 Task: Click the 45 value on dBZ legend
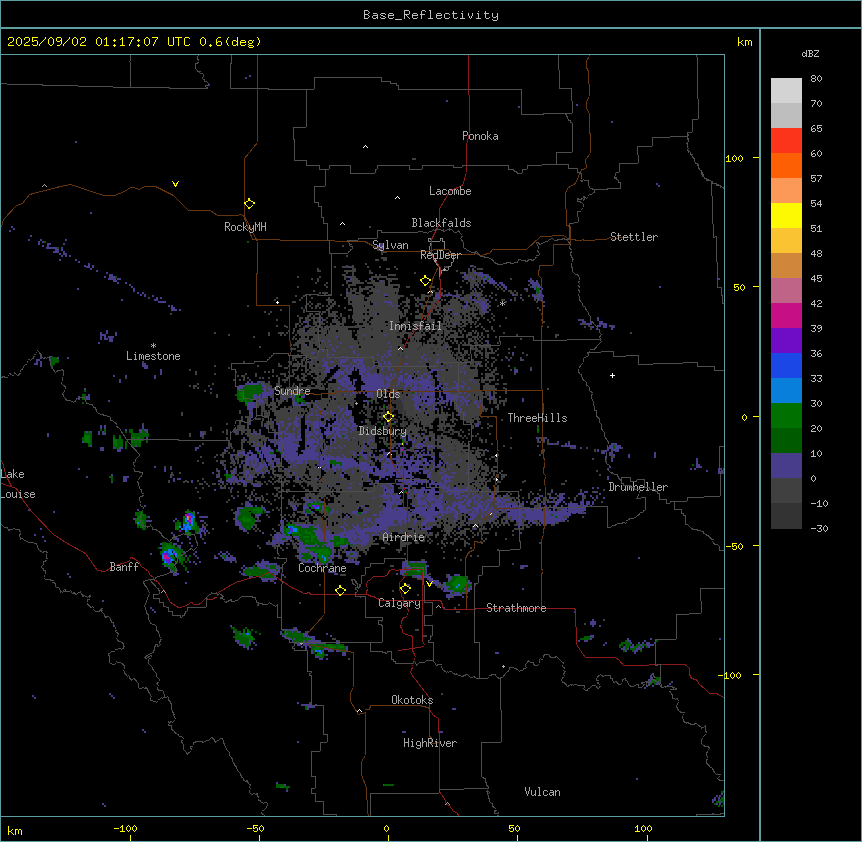(816, 279)
